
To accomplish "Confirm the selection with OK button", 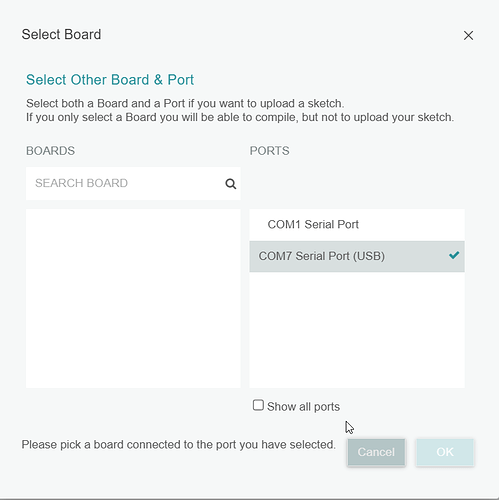I will pyautogui.click(x=445, y=452).
